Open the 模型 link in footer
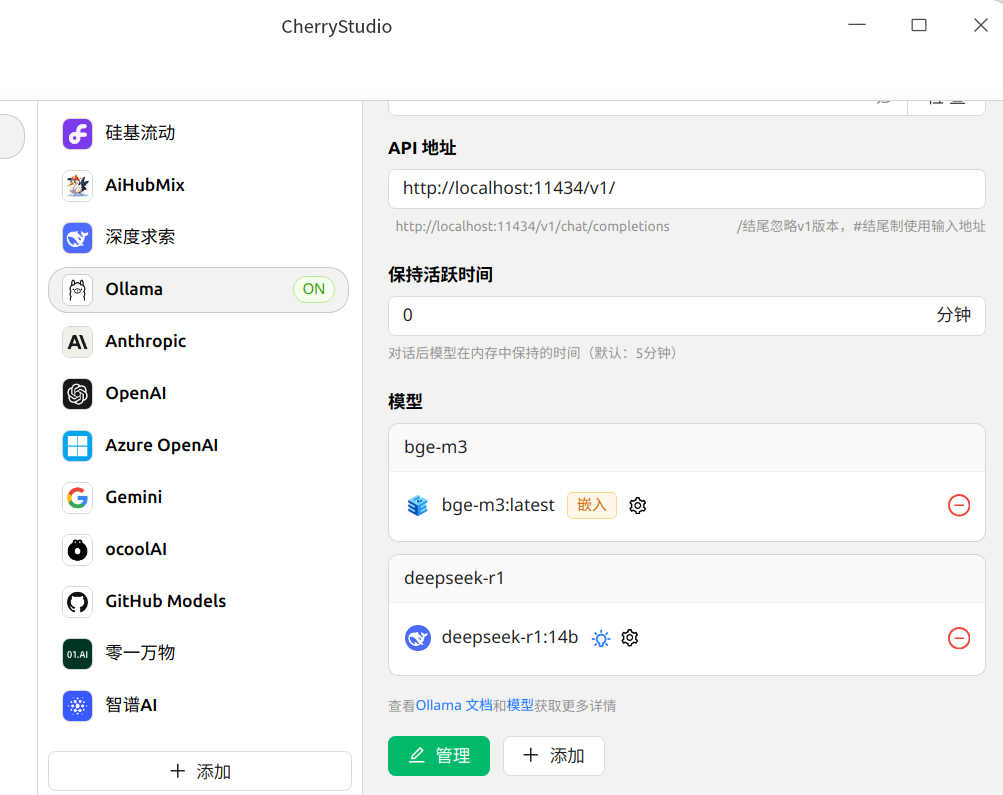 coord(520,705)
